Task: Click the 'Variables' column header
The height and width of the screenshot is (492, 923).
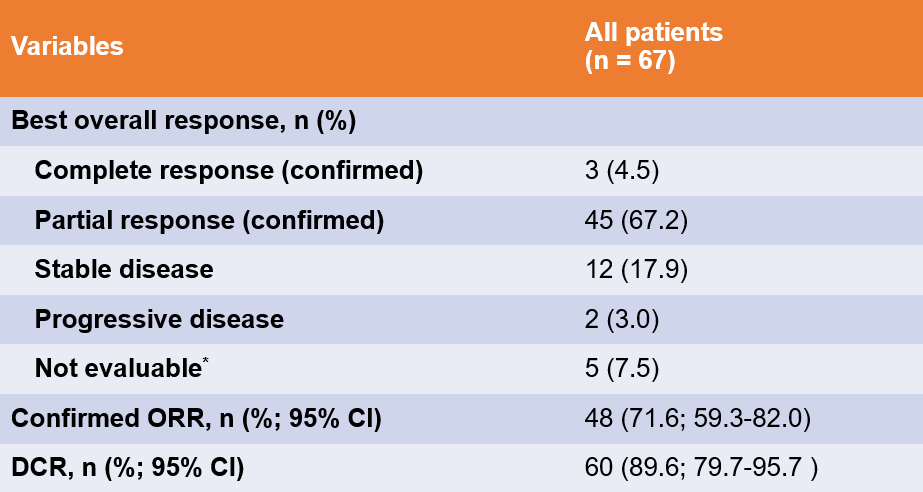Action: (68, 47)
